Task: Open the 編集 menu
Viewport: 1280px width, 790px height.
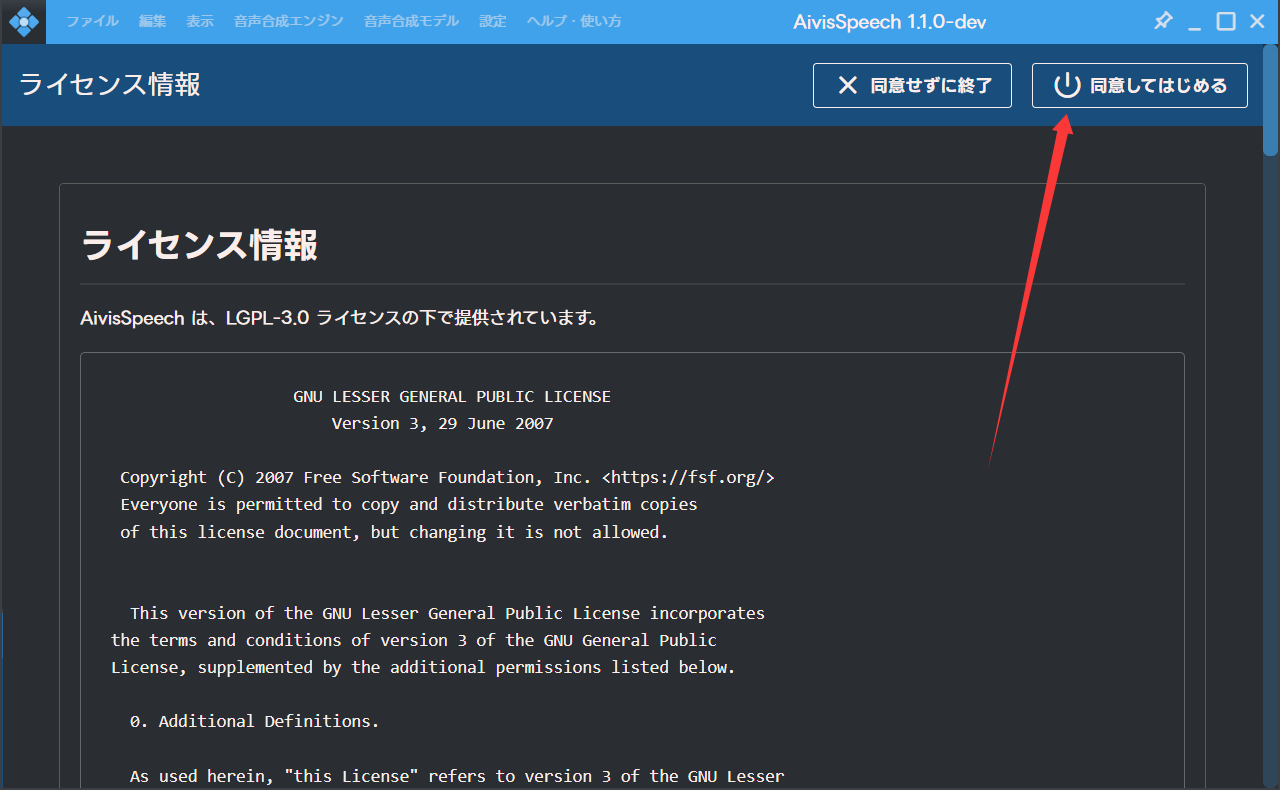Action: pyautogui.click(x=153, y=21)
